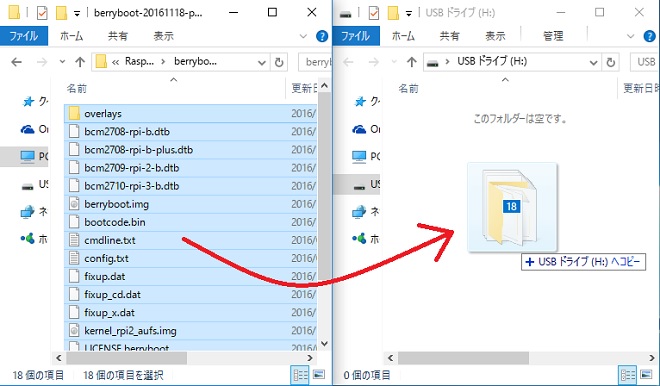
Task: Open Quick access in berryboot sidebar
Action: coord(35,101)
